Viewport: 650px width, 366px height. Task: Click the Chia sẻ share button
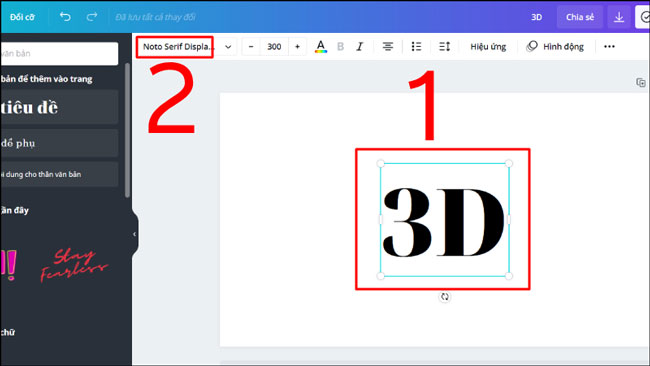(x=580, y=17)
